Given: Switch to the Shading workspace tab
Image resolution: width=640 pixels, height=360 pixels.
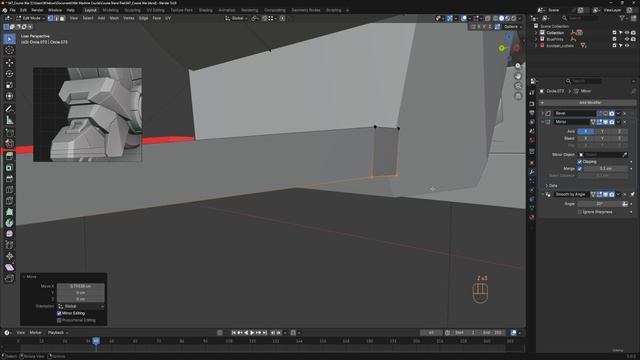Looking at the screenshot, I should (x=205, y=10).
